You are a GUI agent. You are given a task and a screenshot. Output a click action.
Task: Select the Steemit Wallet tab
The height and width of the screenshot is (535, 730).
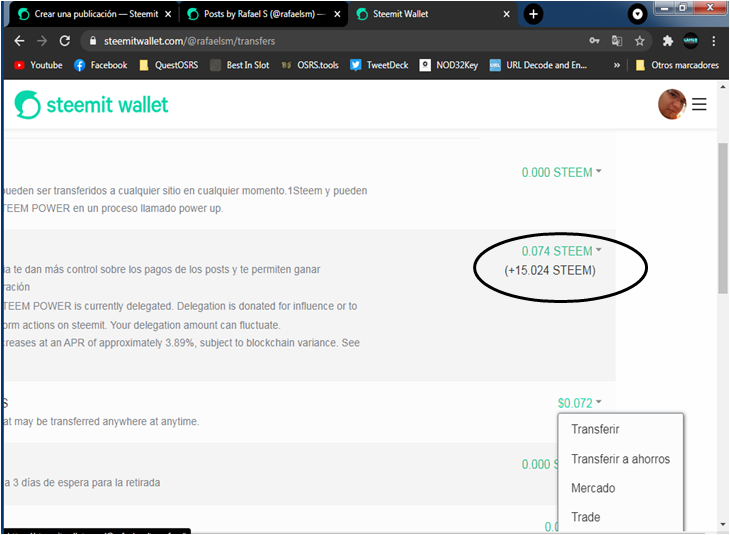pyautogui.click(x=433, y=14)
